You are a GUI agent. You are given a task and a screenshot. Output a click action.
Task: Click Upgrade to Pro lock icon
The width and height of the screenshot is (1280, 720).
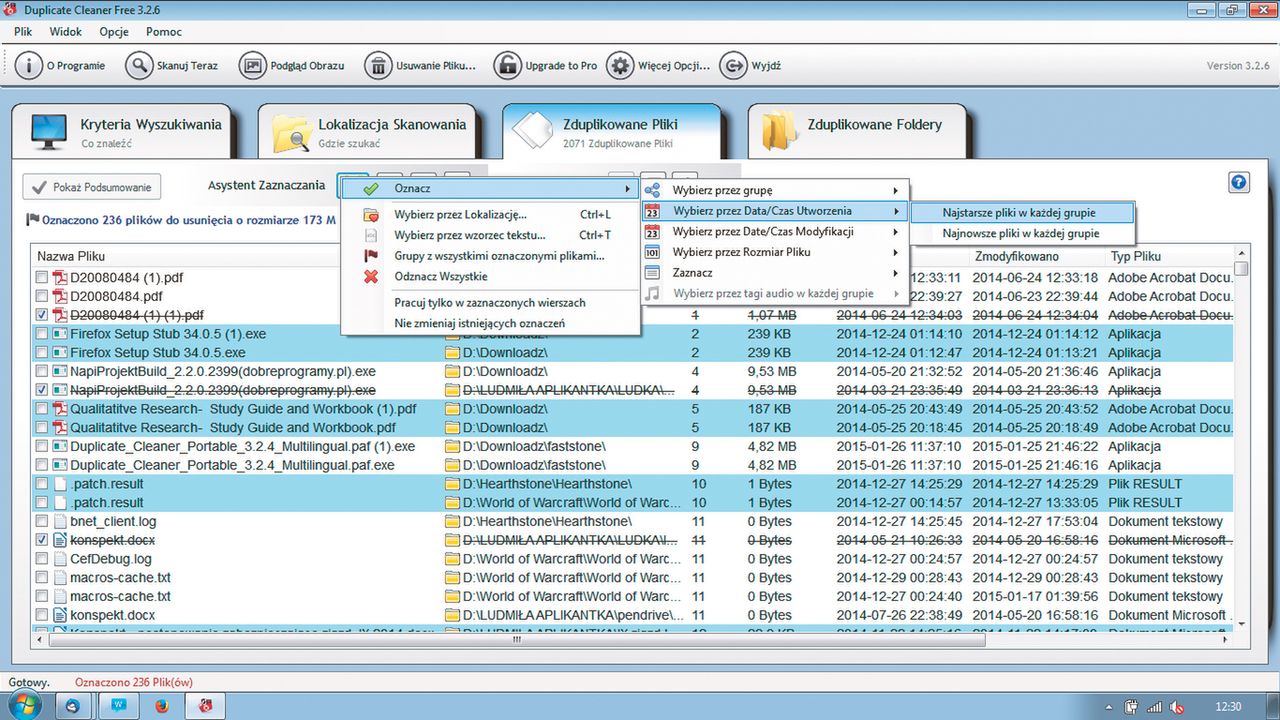point(507,66)
